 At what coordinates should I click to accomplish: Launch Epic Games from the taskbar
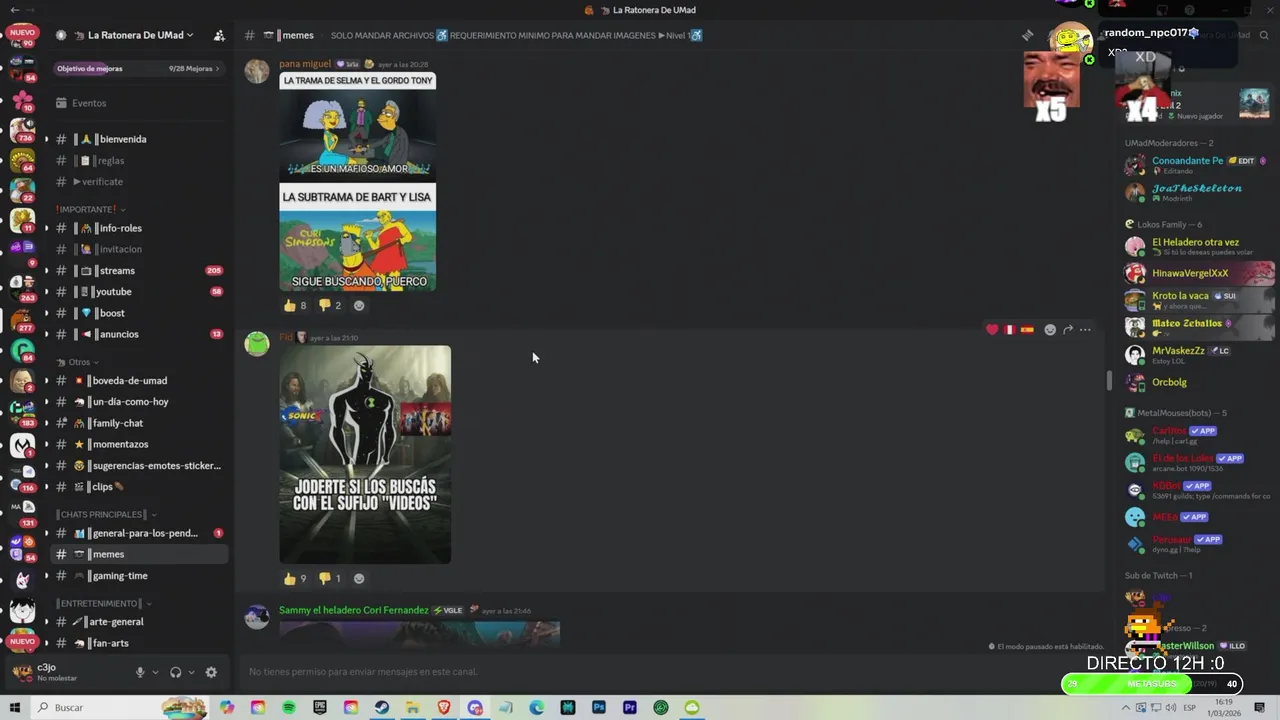coord(320,707)
